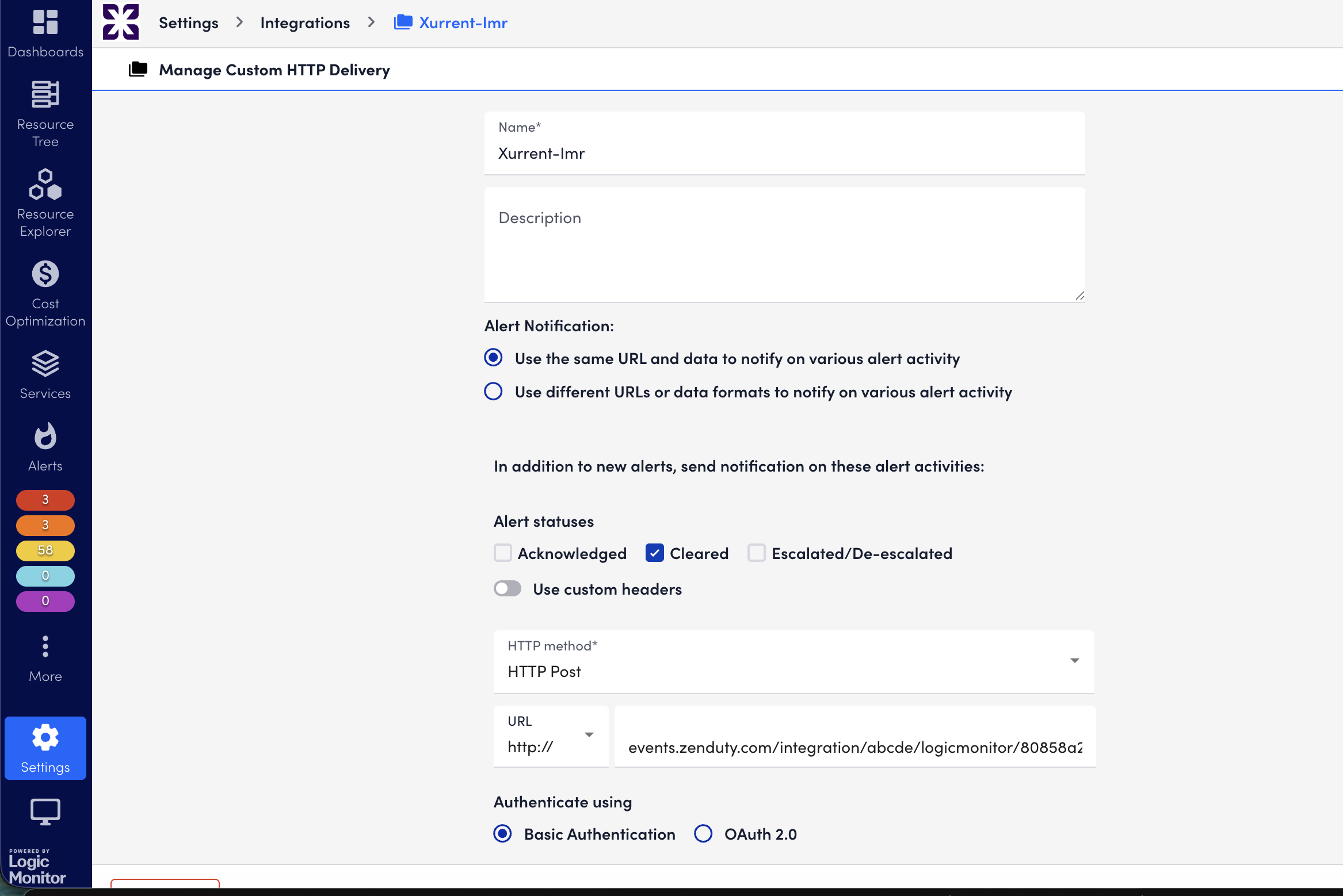This screenshot has width=1343, height=896.
Task: Open the URL protocol http:// dropdown
Action: (x=550, y=736)
